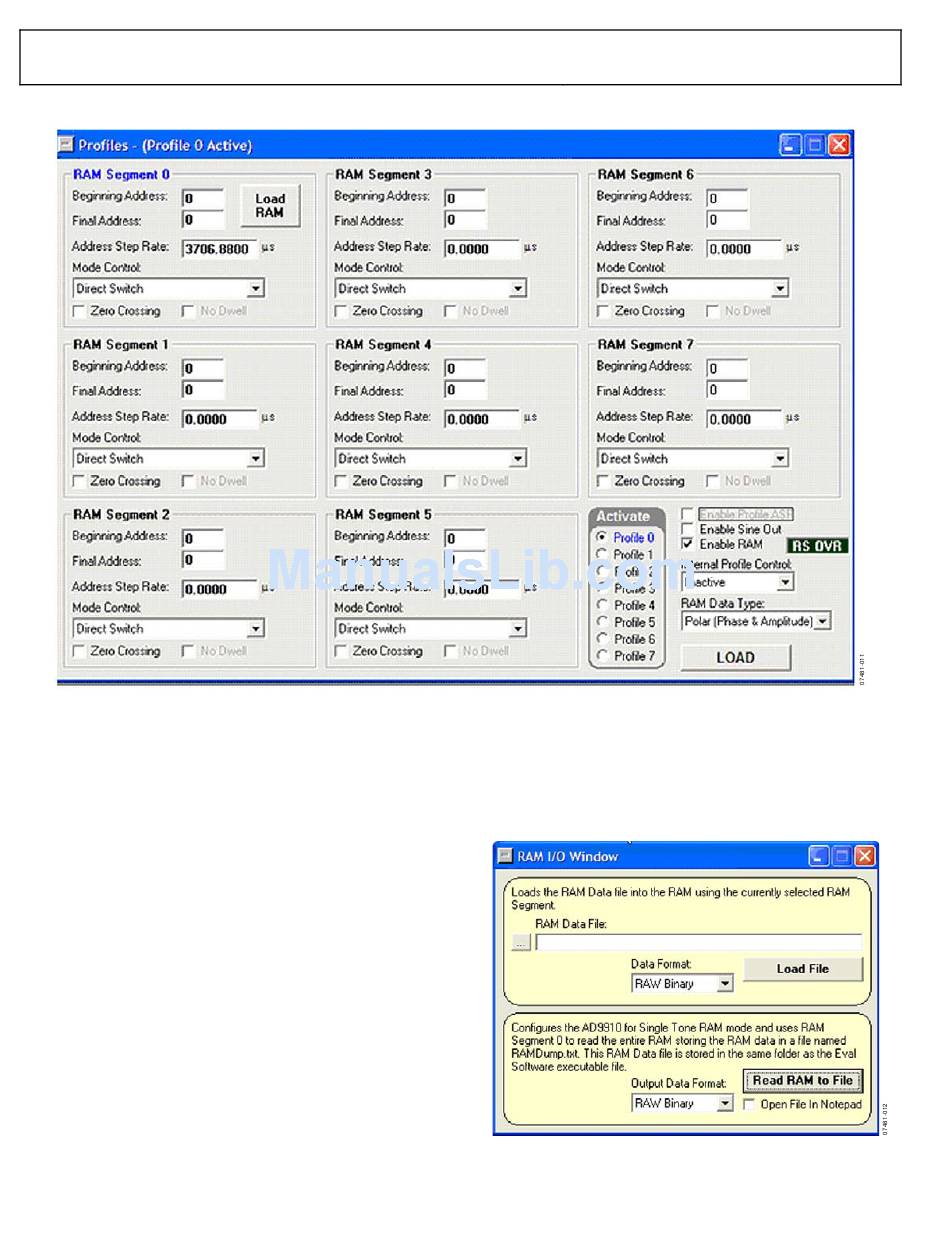950x1248 pixels.
Task: Click the RS OVR indicator
Action: [x=817, y=546]
